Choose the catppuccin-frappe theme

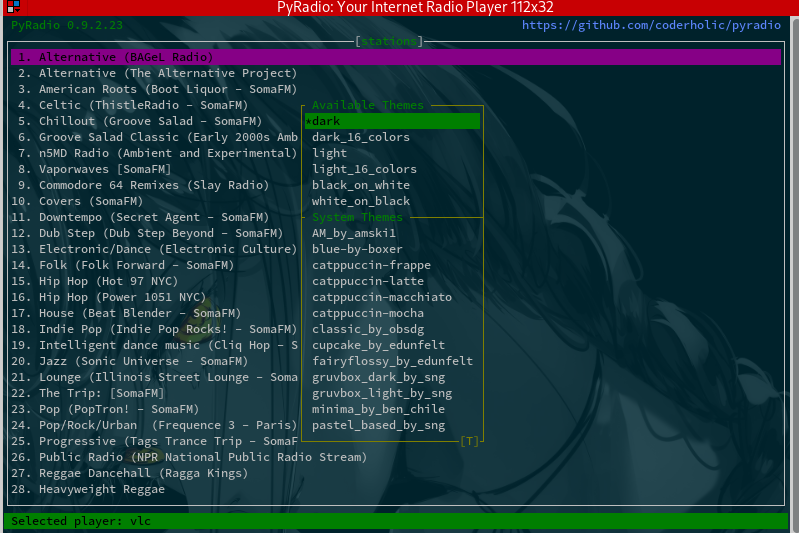tap(371, 265)
